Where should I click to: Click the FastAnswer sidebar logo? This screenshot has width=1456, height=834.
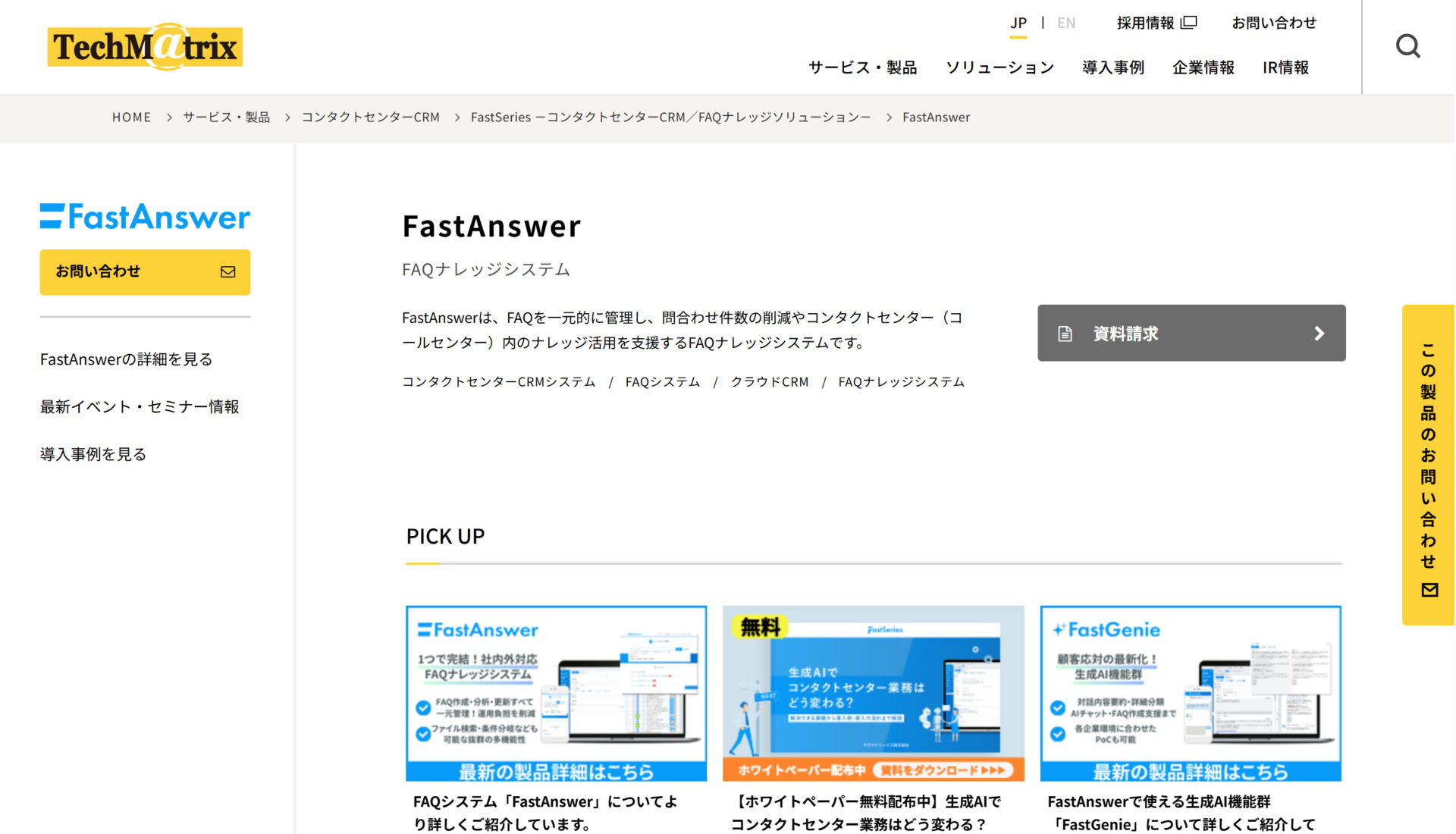tap(145, 217)
